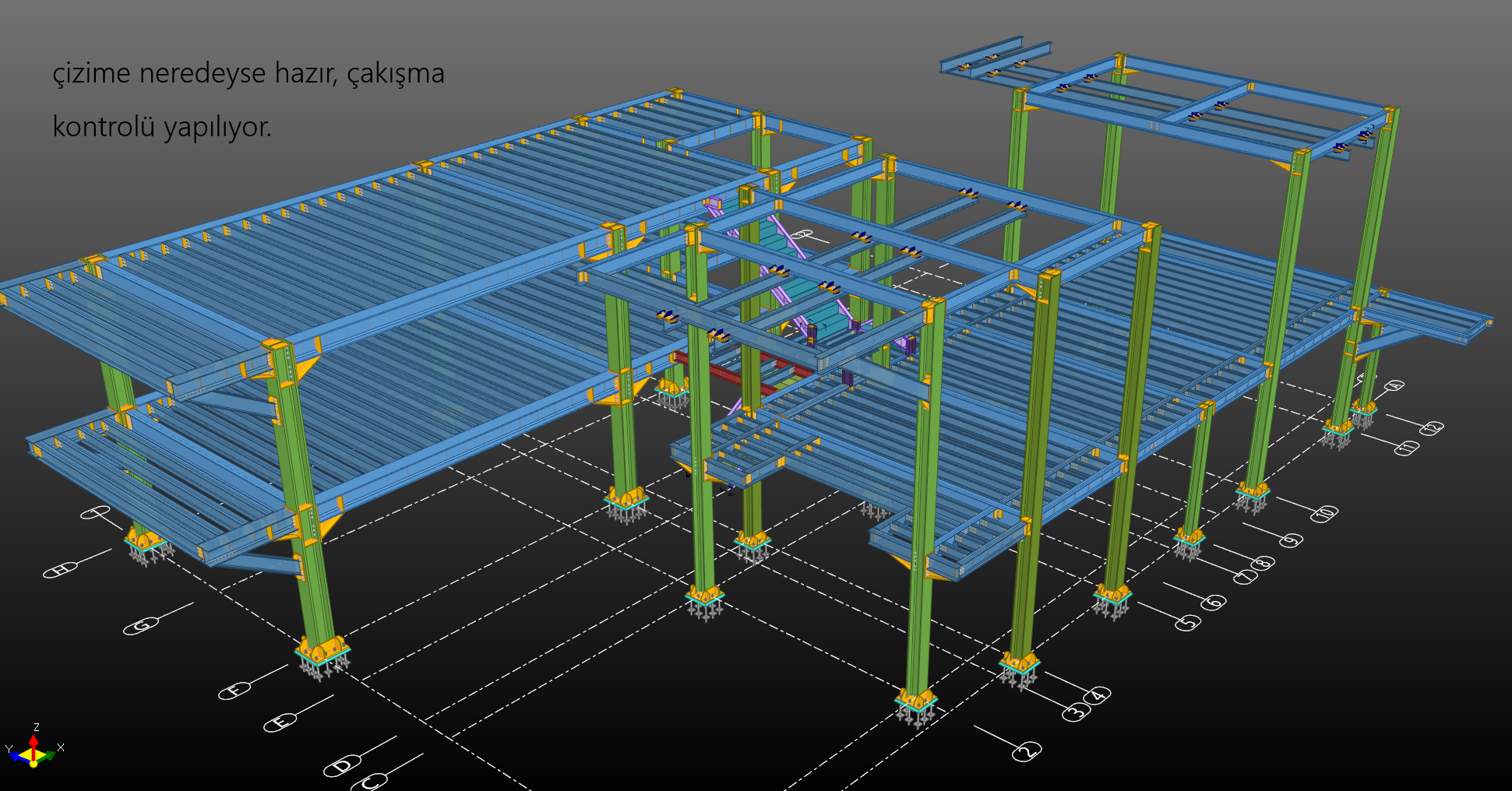Pick grid label 9 bubble
The height and width of the screenshot is (791, 1512).
point(1291,540)
